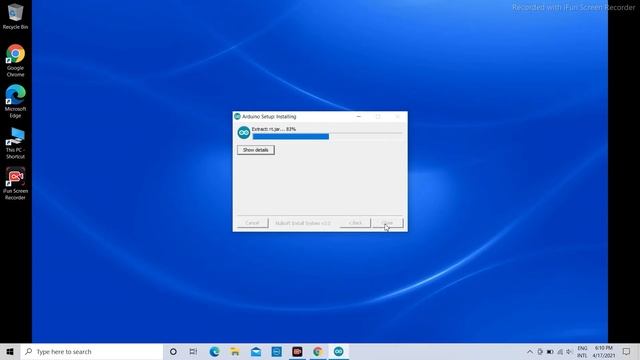Open Microsoft Edge from the taskbar
640x360 pixels.
(214, 351)
